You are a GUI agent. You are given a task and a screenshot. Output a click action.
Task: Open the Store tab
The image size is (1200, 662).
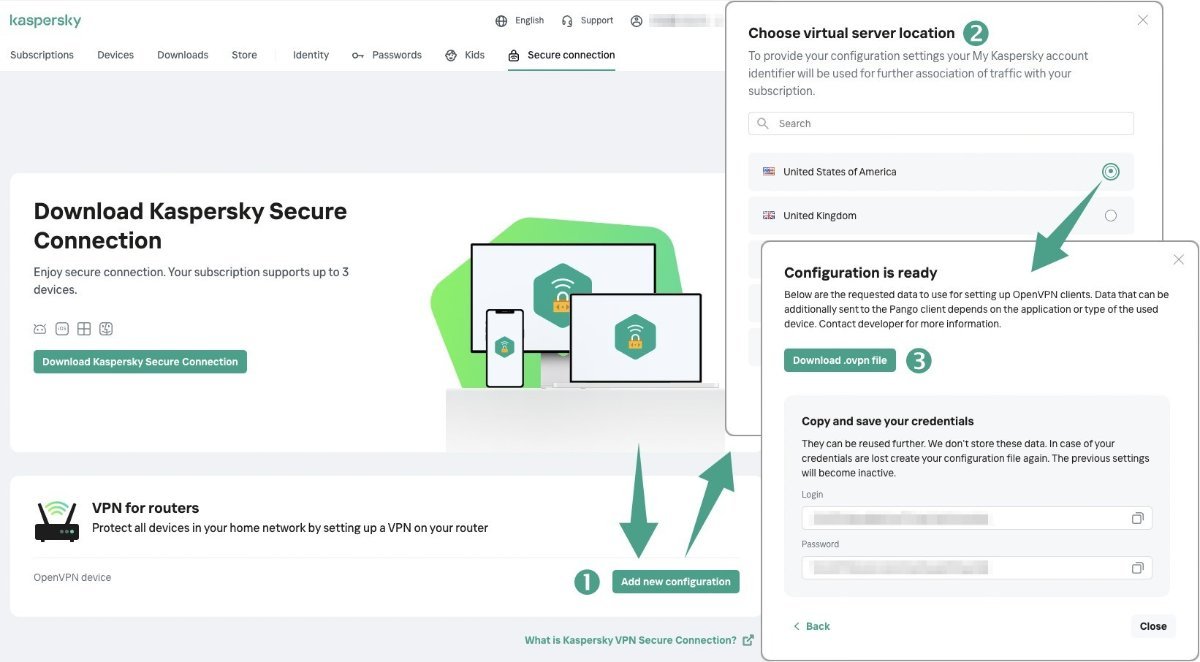click(x=244, y=55)
